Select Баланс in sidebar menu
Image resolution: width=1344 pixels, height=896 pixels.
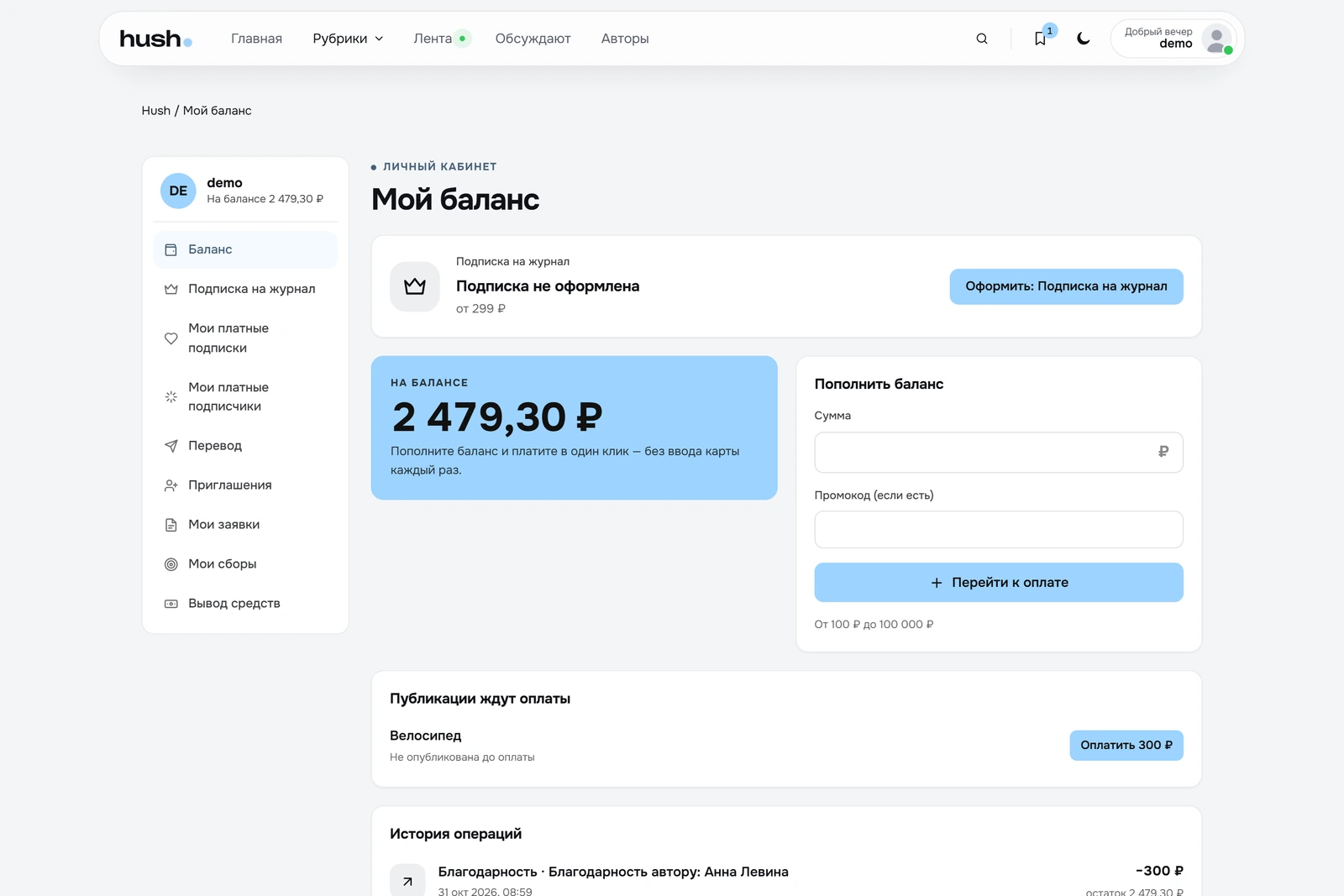click(x=245, y=249)
